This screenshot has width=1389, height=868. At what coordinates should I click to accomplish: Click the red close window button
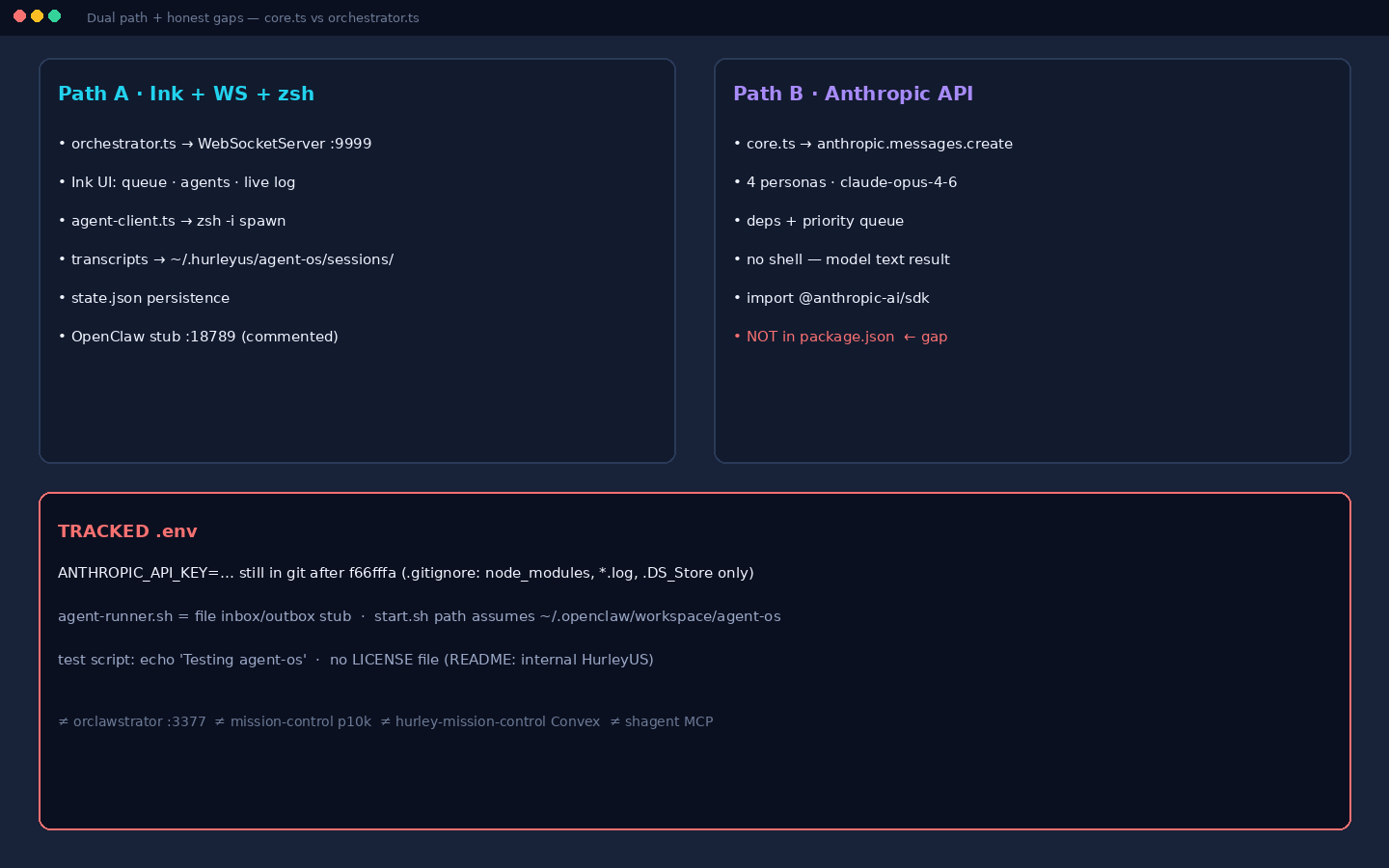(19, 16)
